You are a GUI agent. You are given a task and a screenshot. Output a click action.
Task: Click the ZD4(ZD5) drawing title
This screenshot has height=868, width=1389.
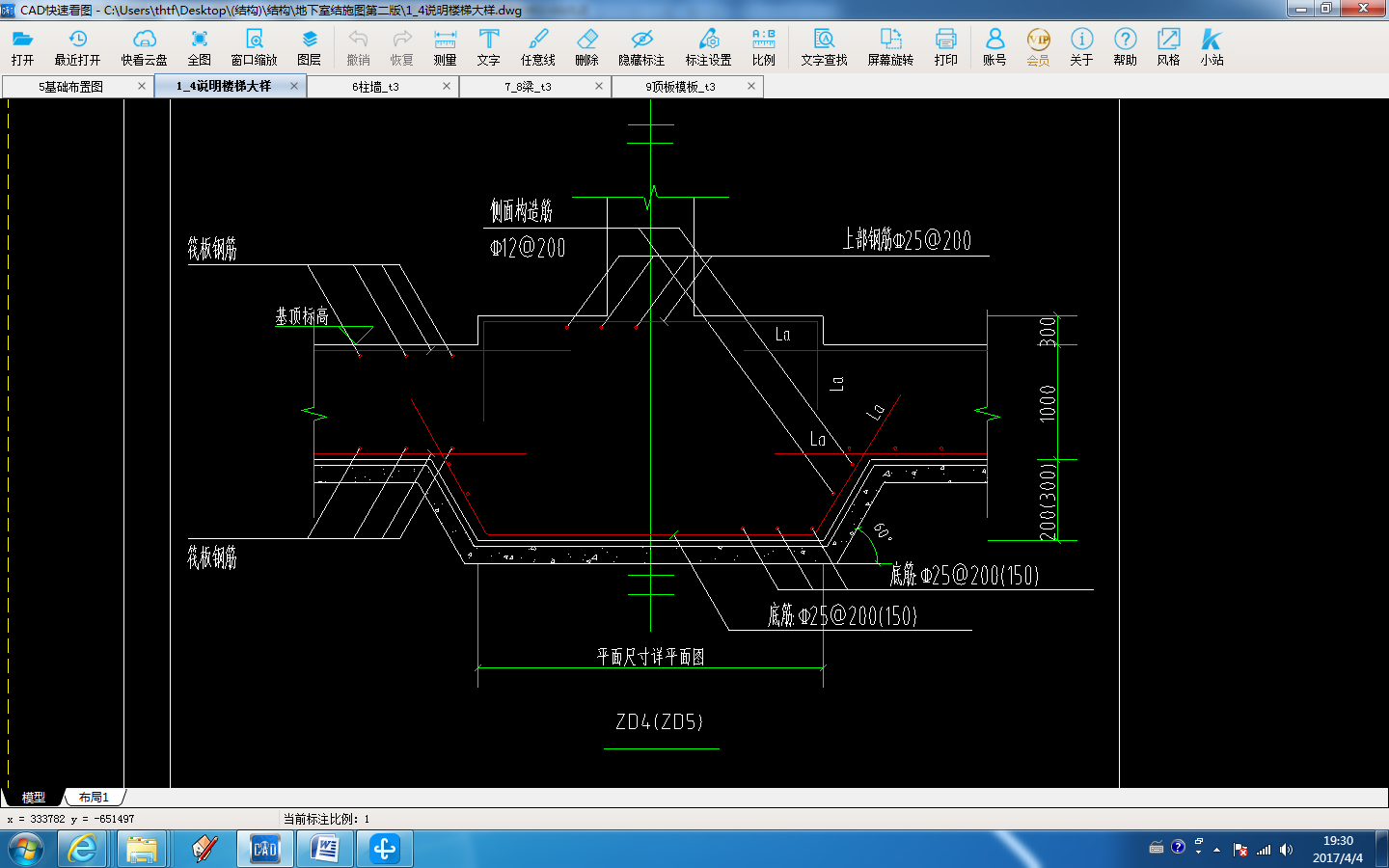[x=660, y=721]
